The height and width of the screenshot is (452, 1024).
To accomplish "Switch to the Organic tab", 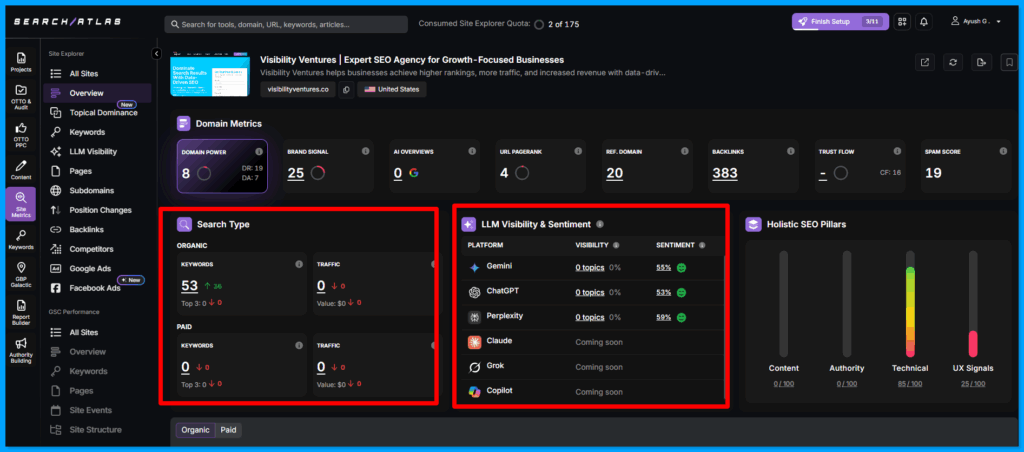I will tap(195, 430).
